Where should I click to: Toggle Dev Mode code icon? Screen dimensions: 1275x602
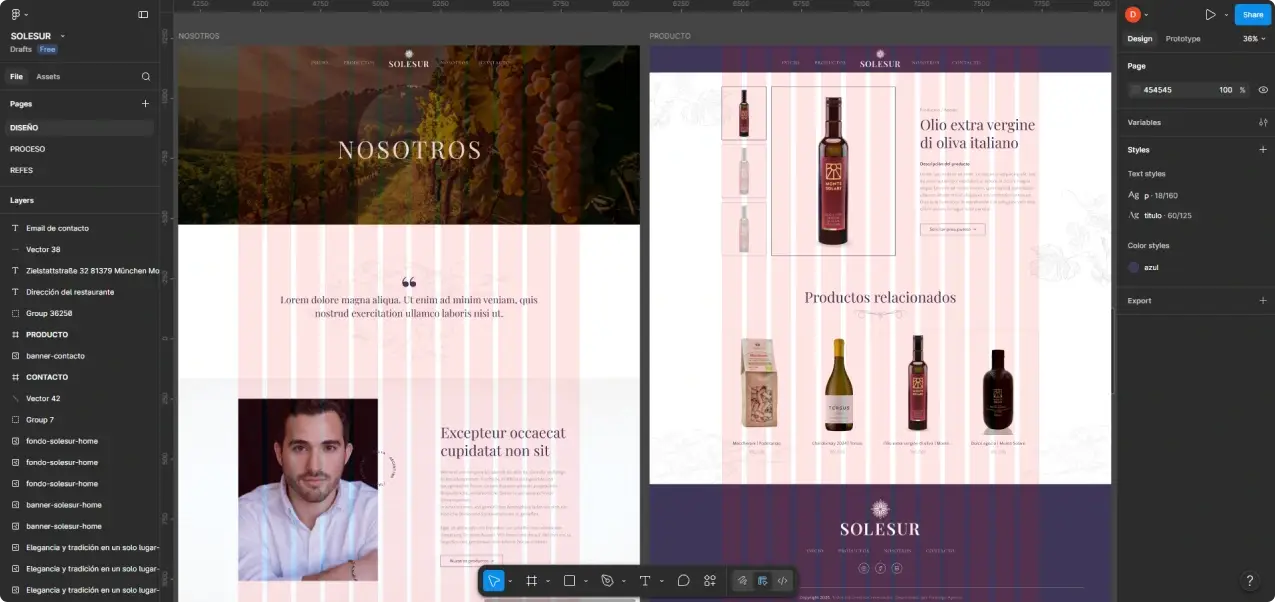click(x=782, y=581)
